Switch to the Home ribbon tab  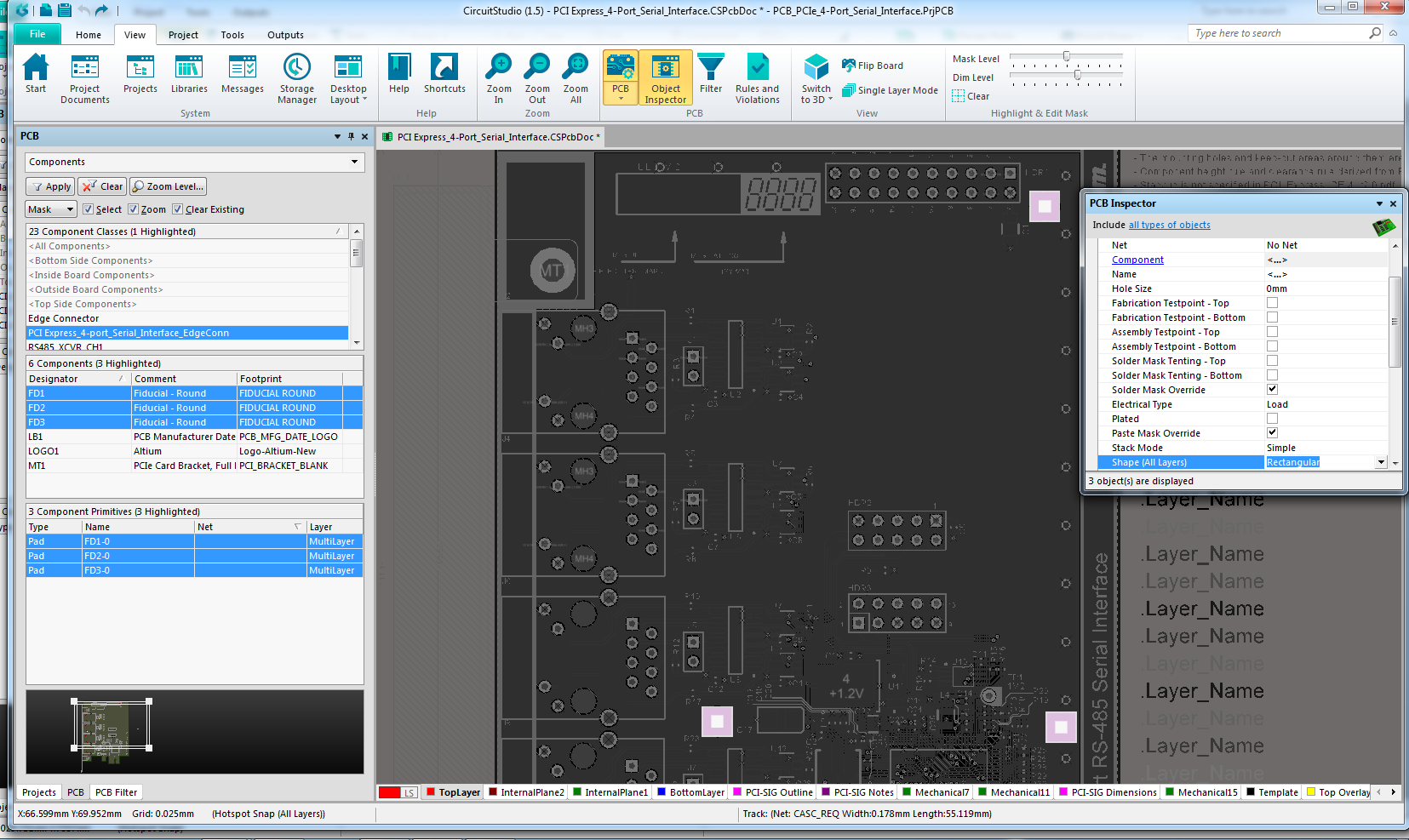[x=89, y=35]
